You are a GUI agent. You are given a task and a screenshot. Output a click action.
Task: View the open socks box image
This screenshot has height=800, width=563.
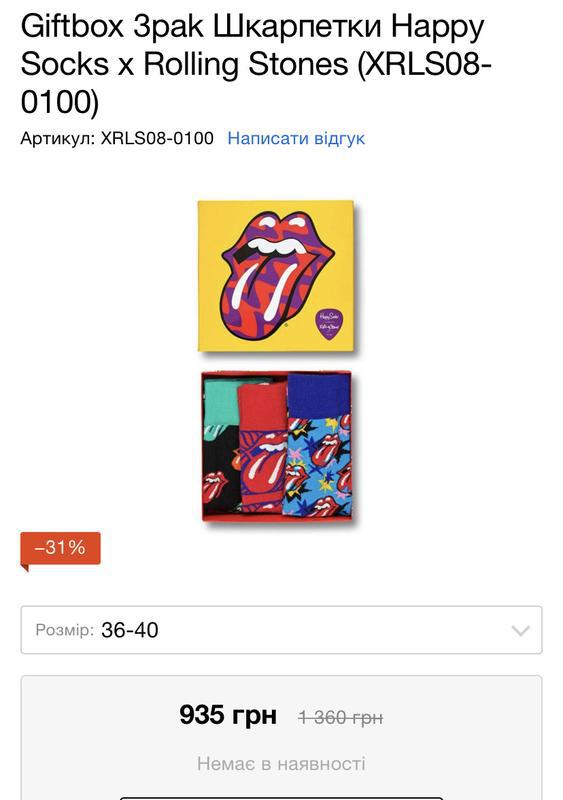coord(277,445)
